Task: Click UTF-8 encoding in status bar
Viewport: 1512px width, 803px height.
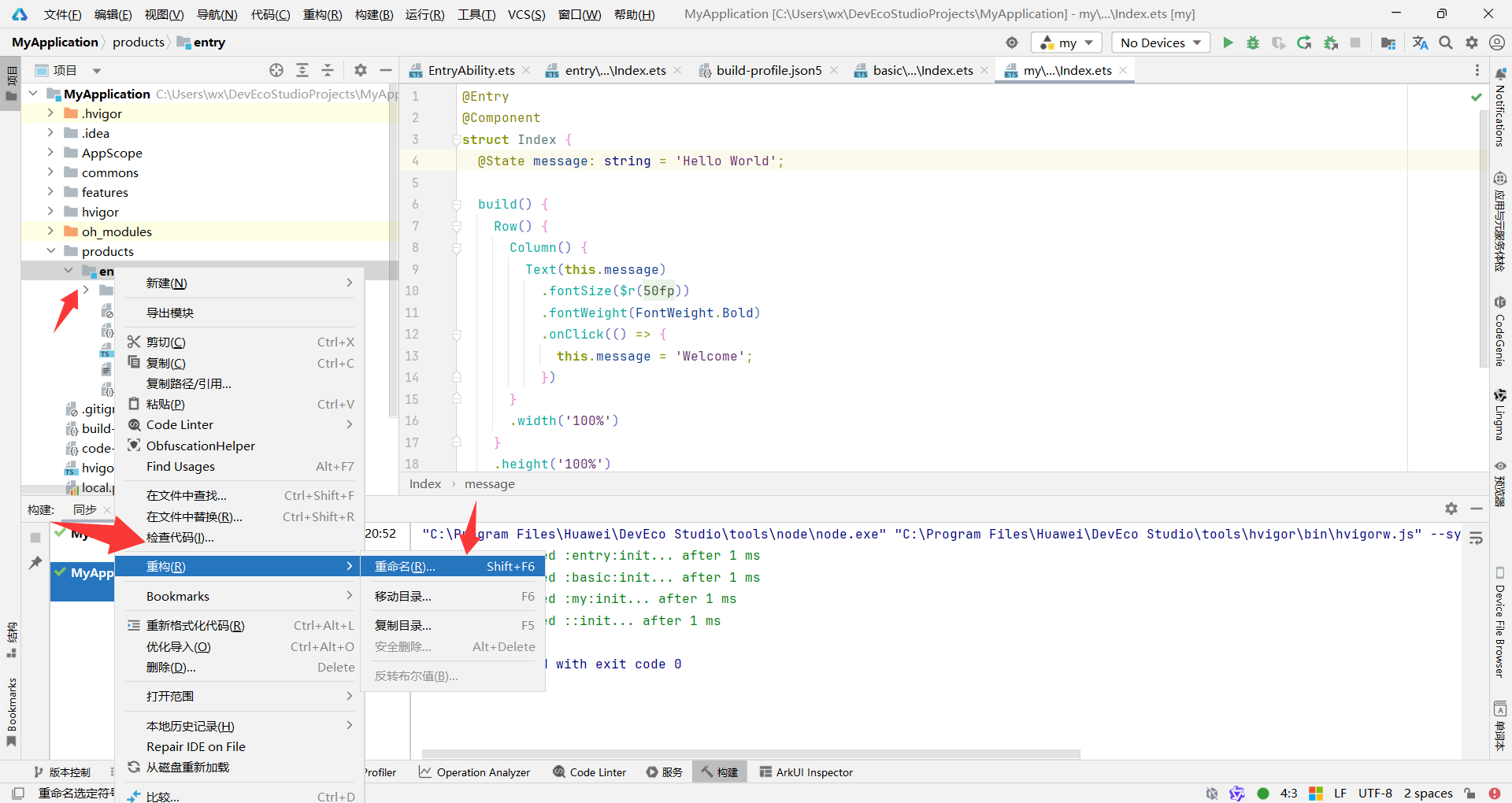Action: [x=1375, y=793]
